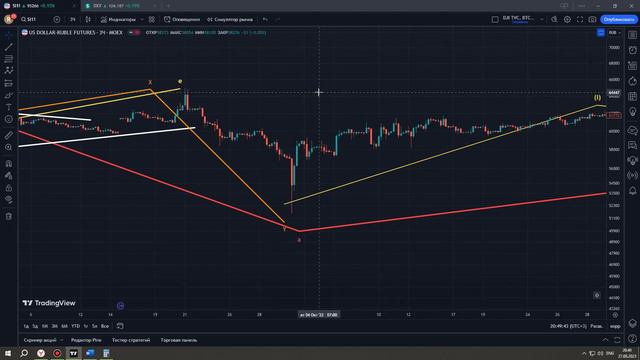Click the trash icon to remove drawings

[x=9, y=216]
